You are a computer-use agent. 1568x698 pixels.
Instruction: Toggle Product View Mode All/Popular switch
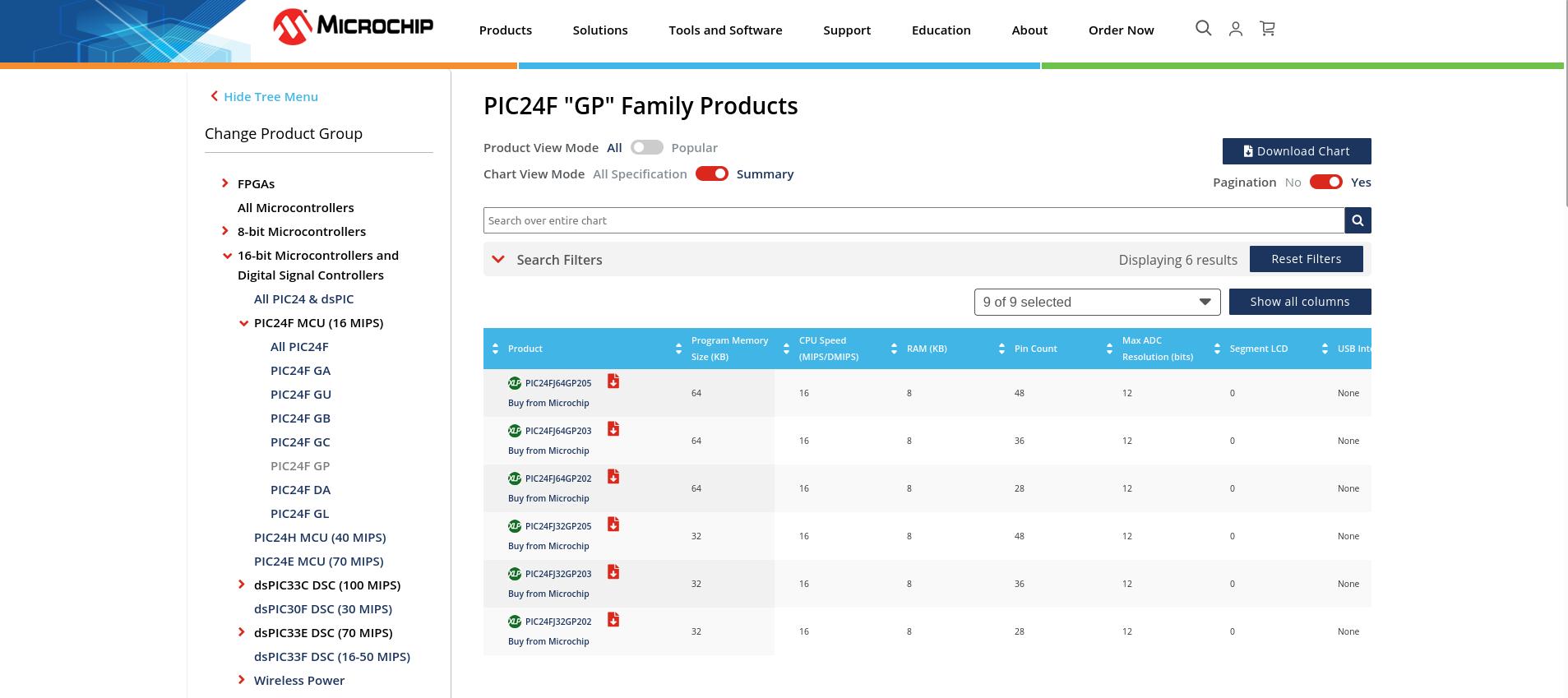pyautogui.click(x=647, y=147)
